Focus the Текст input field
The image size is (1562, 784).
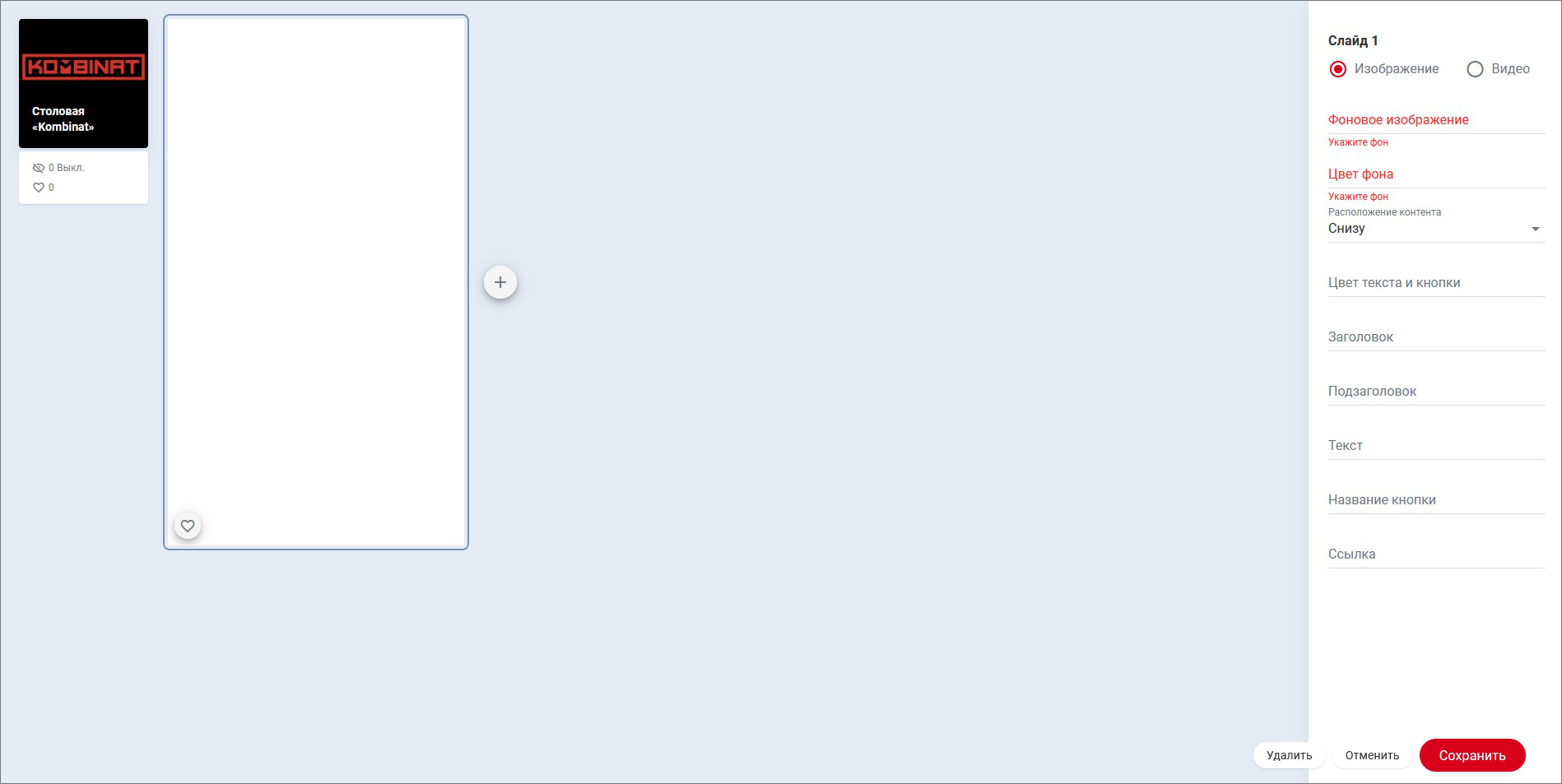(1436, 446)
